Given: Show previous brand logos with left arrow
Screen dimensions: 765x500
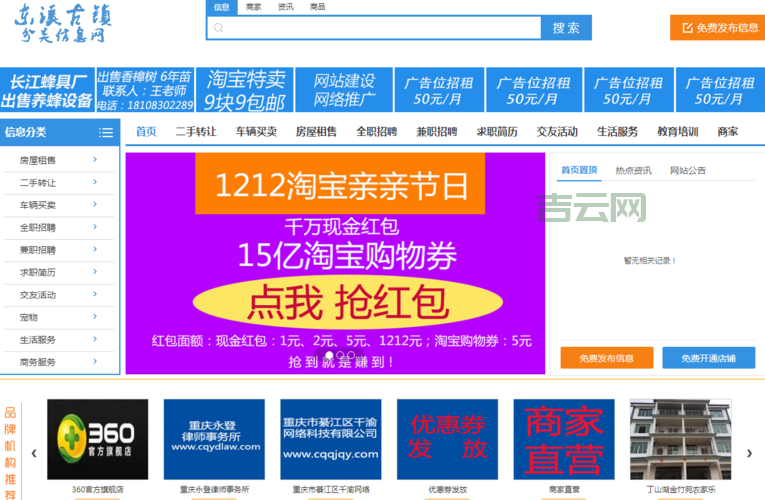Looking at the screenshot, I should 34,453.
